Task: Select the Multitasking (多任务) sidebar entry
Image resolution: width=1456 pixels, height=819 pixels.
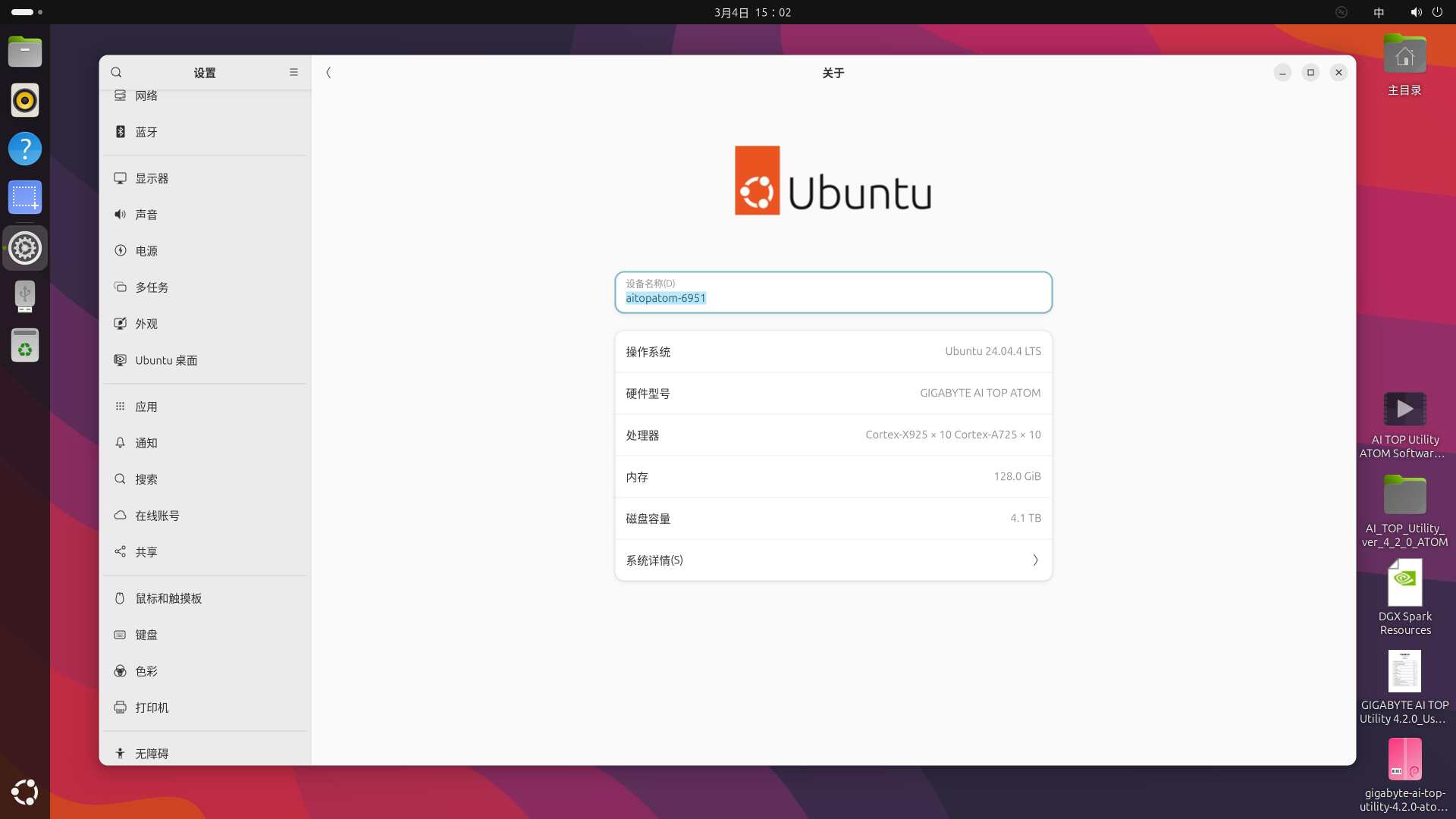Action: click(152, 287)
